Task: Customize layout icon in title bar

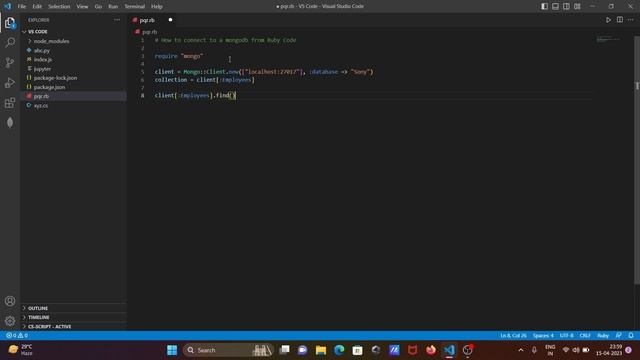Action: click(x=577, y=6)
